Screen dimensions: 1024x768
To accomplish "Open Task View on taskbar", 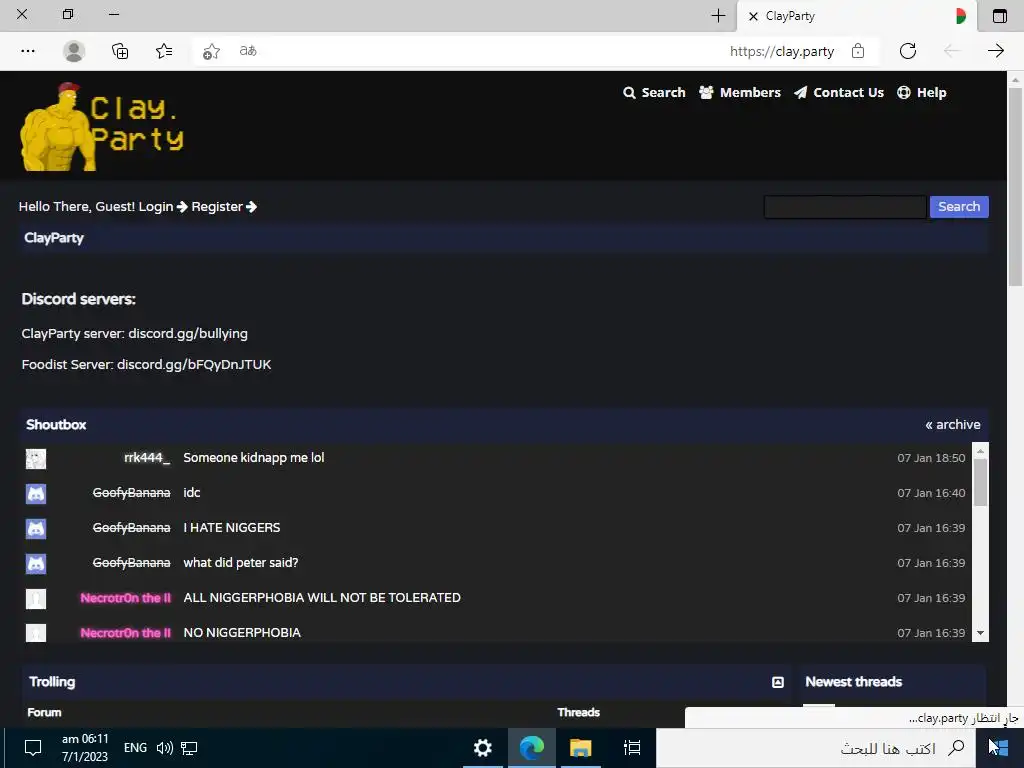I will (632, 748).
